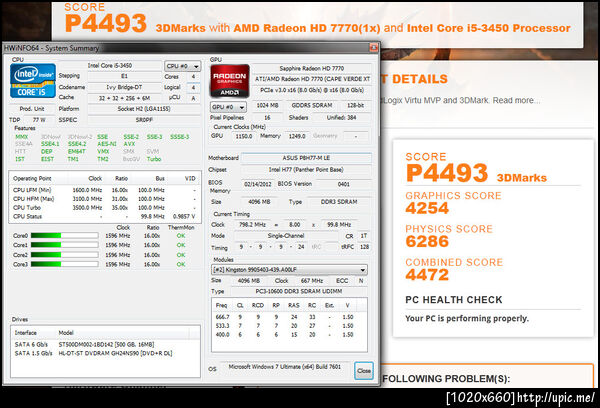The image size is (600, 408).
Task: Click the PC3-10600 DDR3 SDRAM UDIMM type field
Action: coord(298,291)
